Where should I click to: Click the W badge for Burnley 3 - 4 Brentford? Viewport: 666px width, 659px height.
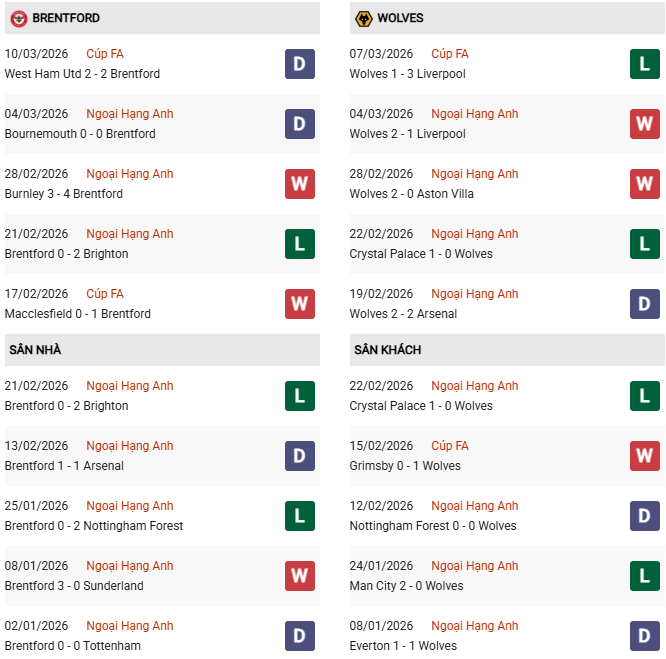(x=299, y=184)
